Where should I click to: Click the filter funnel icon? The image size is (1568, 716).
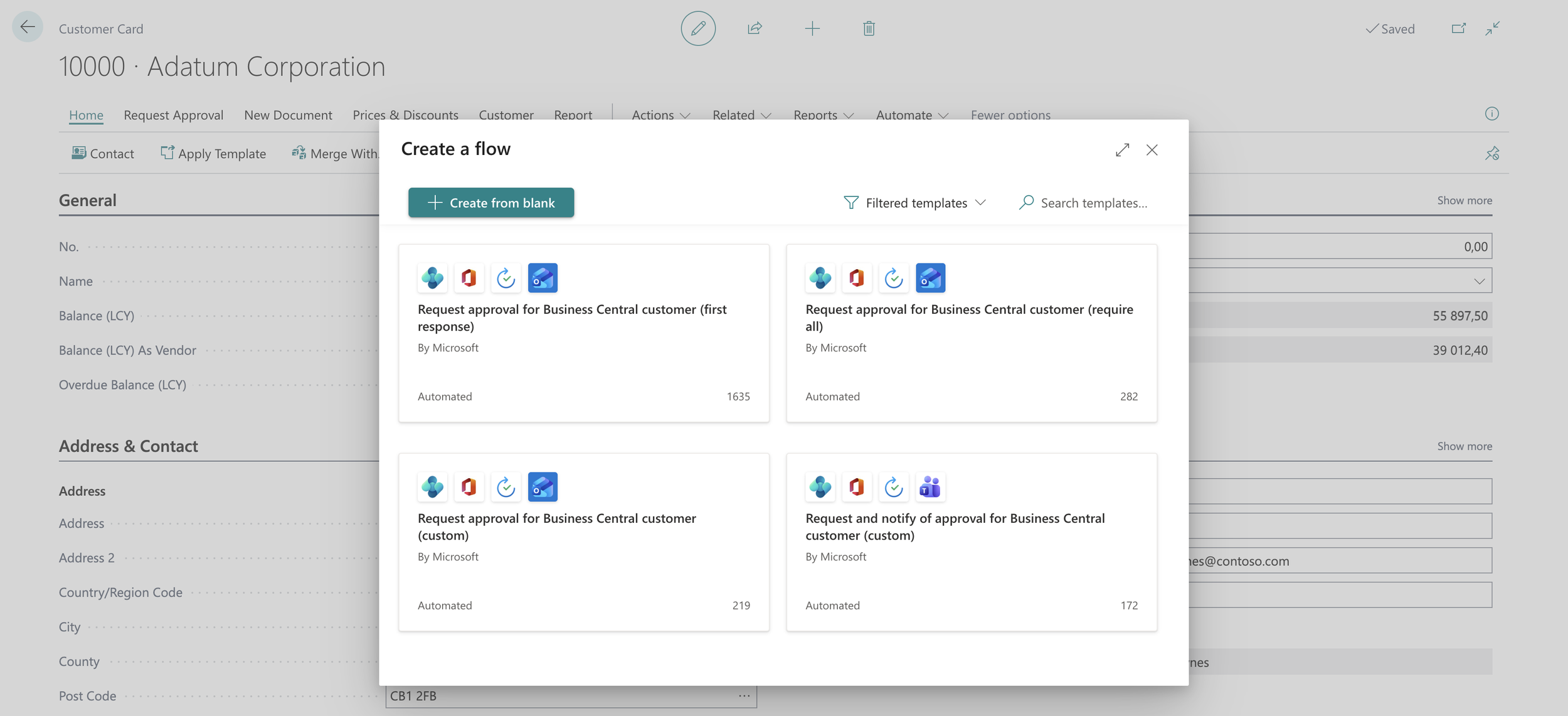click(x=851, y=202)
